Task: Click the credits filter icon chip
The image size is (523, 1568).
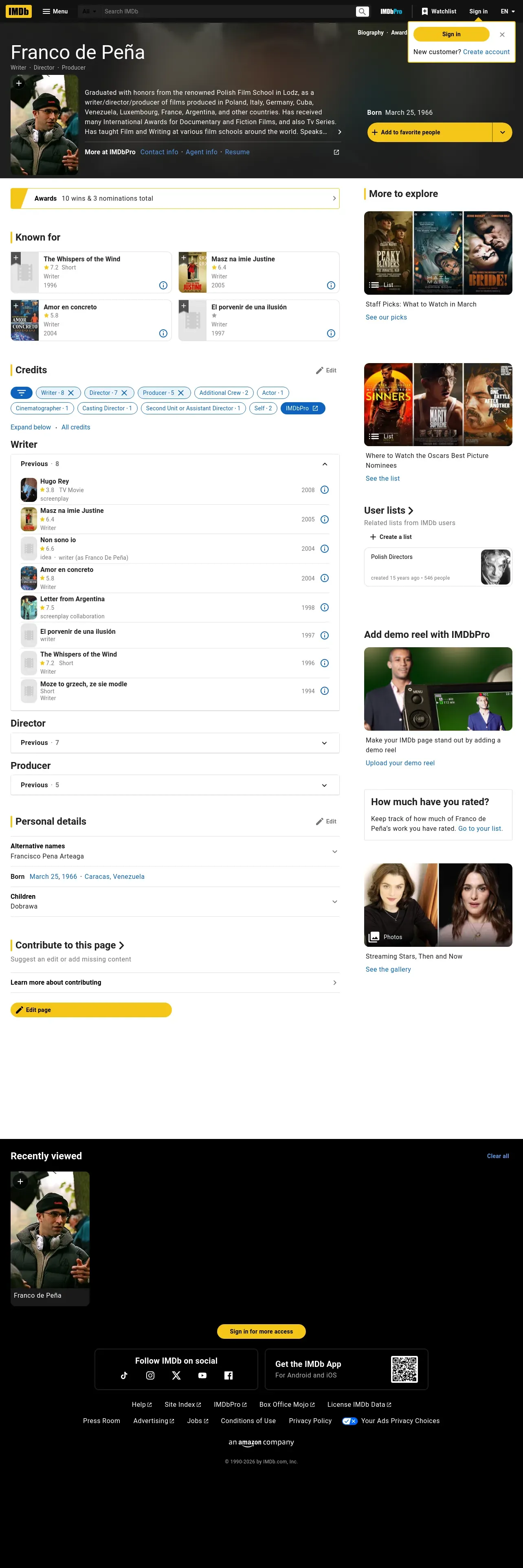Action: click(x=21, y=392)
